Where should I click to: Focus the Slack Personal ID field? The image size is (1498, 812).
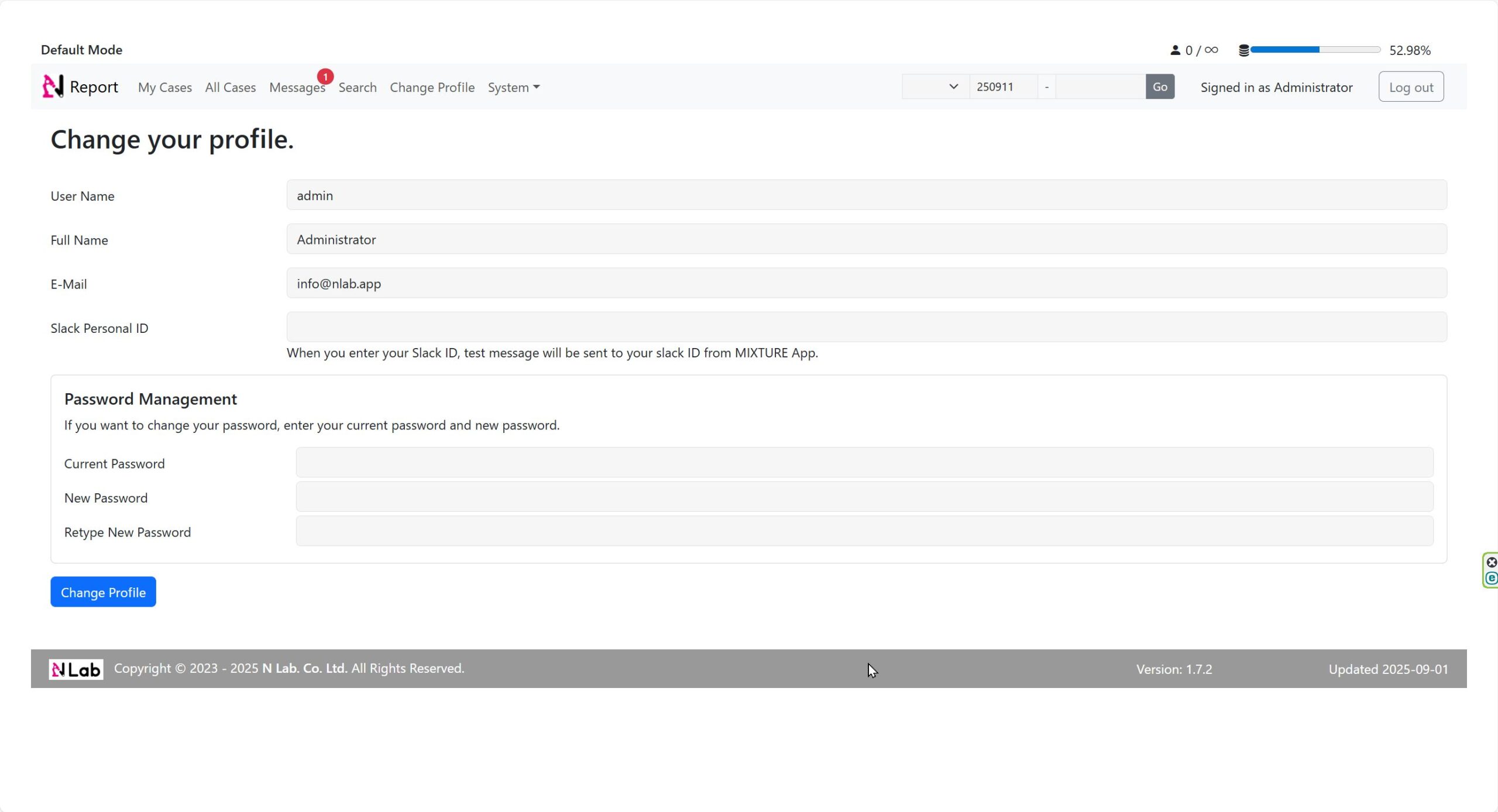(x=866, y=327)
